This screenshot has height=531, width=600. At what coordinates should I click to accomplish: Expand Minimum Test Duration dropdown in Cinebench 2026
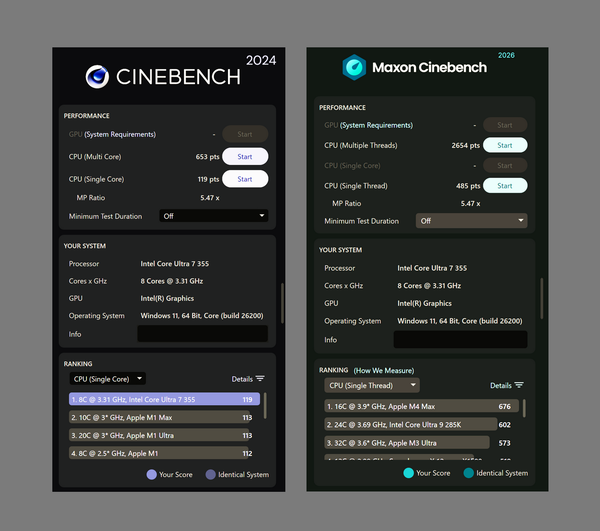(x=471, y=221)
